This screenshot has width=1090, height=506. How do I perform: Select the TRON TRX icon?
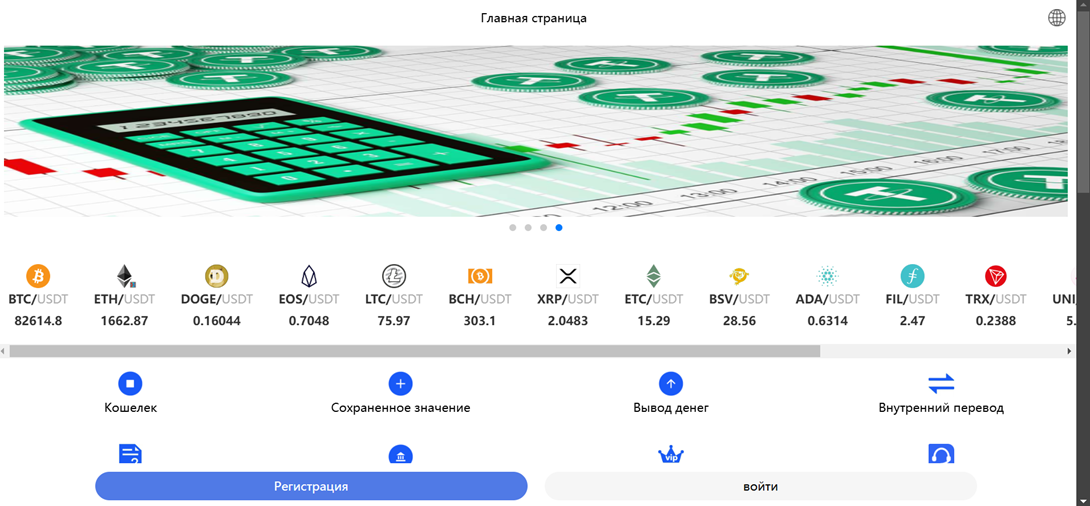[995, 276]
